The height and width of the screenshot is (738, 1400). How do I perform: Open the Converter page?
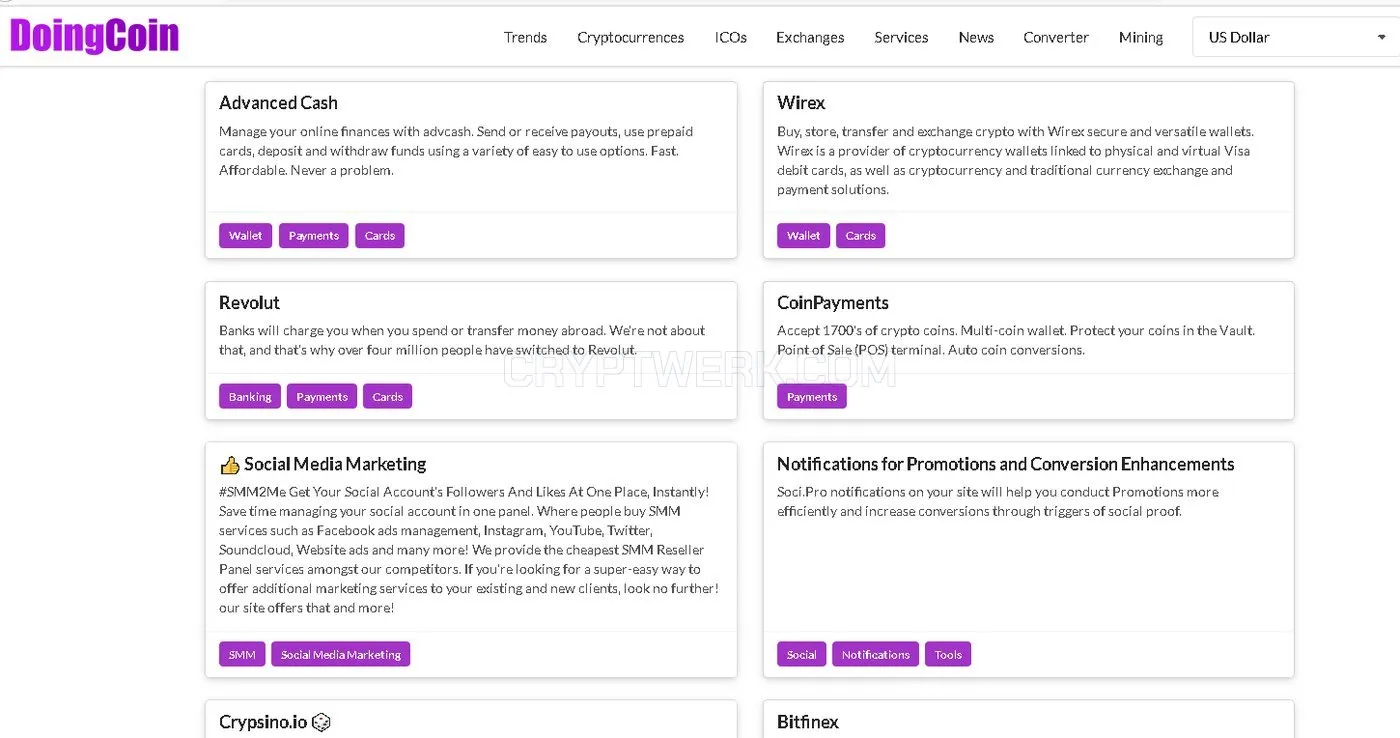[x=1056, y=37]
